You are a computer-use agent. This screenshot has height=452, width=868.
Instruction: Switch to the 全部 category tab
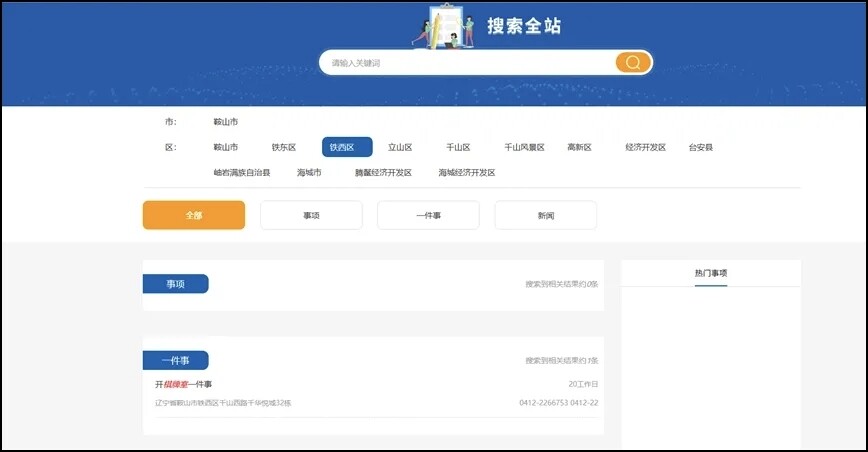(193, 215)
